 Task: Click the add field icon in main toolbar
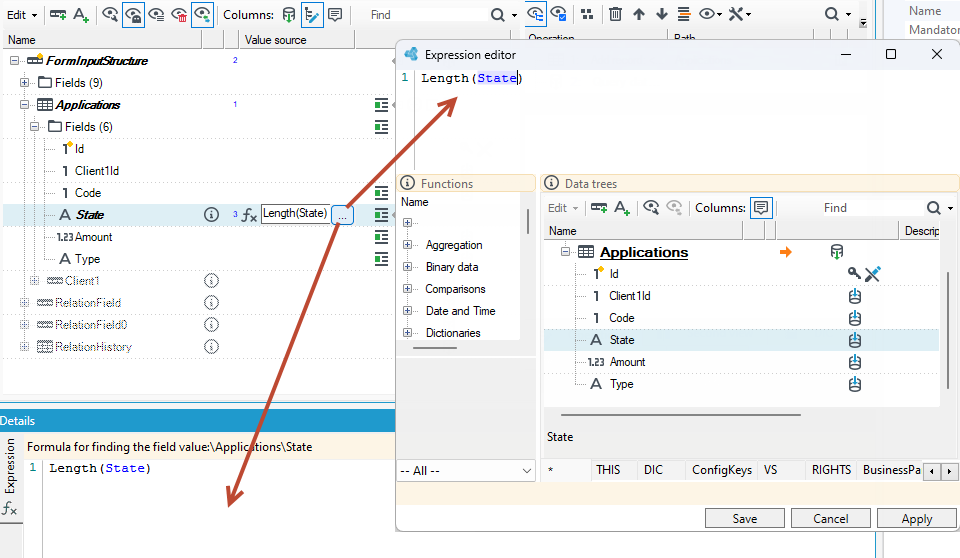tap(58, 15)
